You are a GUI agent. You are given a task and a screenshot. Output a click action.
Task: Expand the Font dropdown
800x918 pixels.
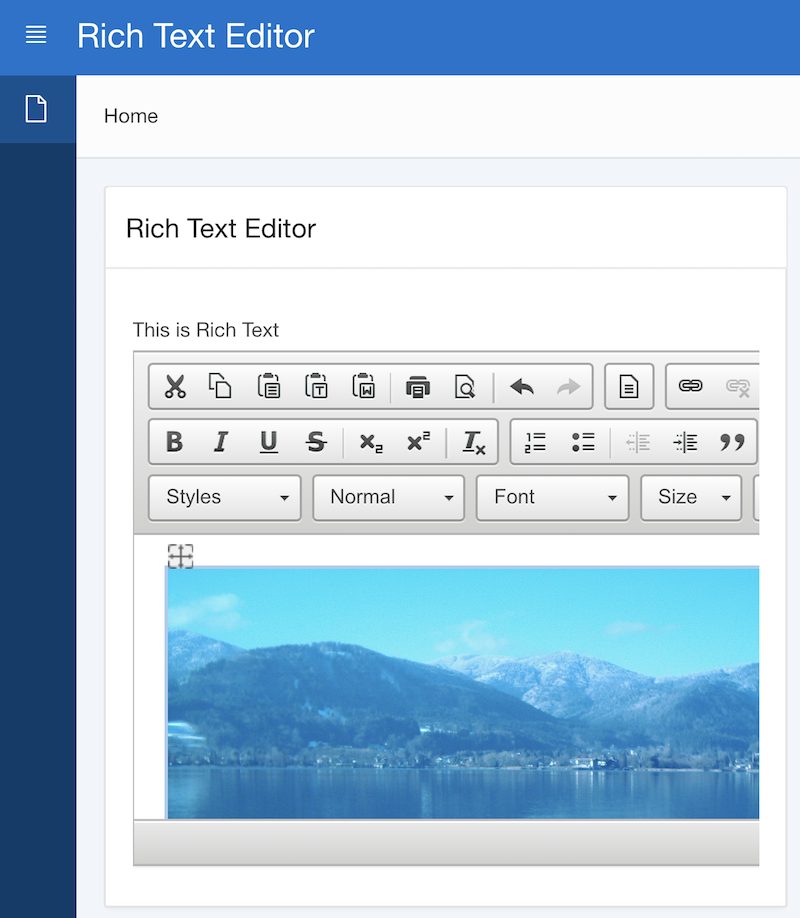[x=552, y=497]
